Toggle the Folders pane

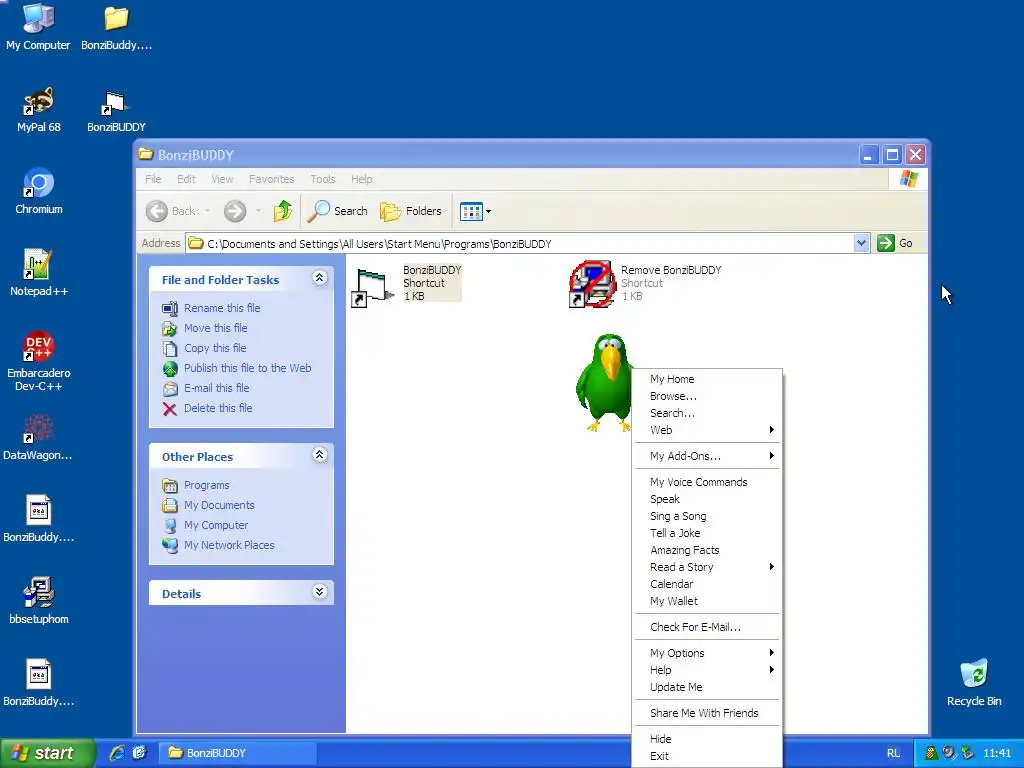(411, 211)
